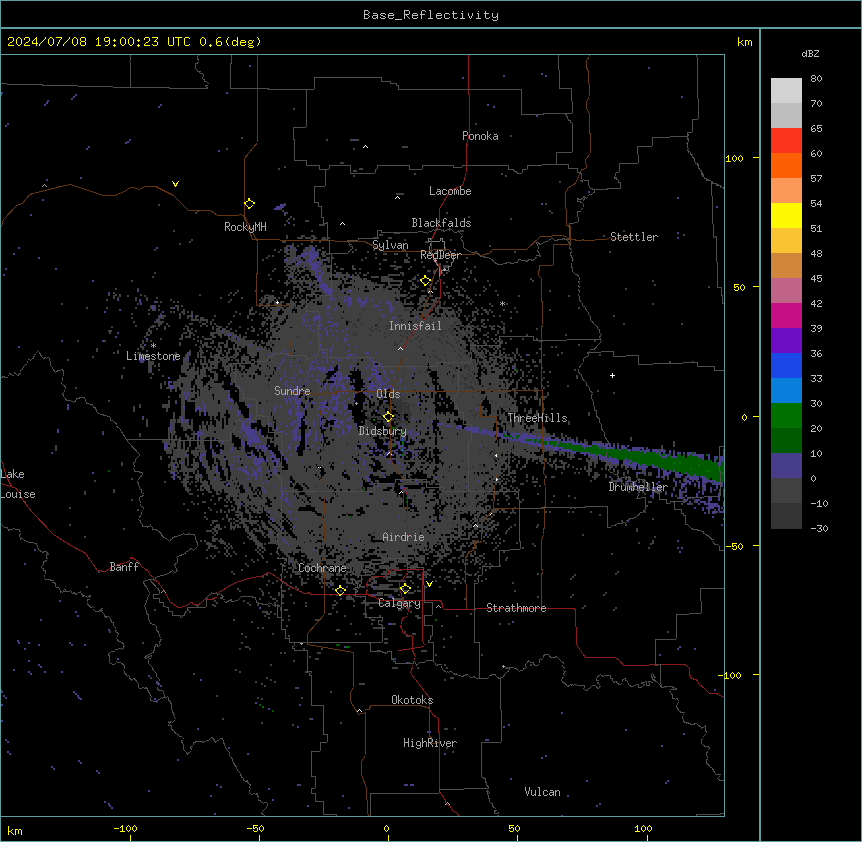
Task: Click the Banff label
Action: pyautogui.click(x=124, y=567)
